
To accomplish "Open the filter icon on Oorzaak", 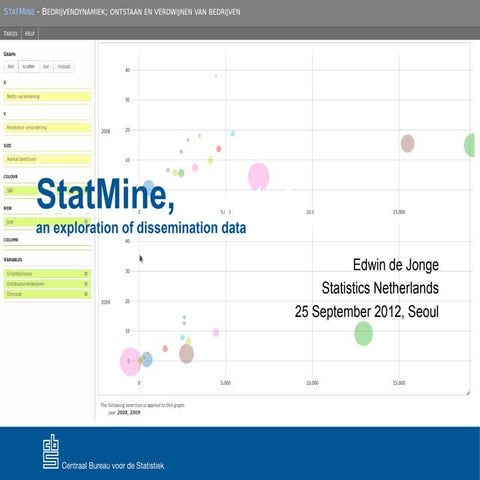I will tap(86, 294).
